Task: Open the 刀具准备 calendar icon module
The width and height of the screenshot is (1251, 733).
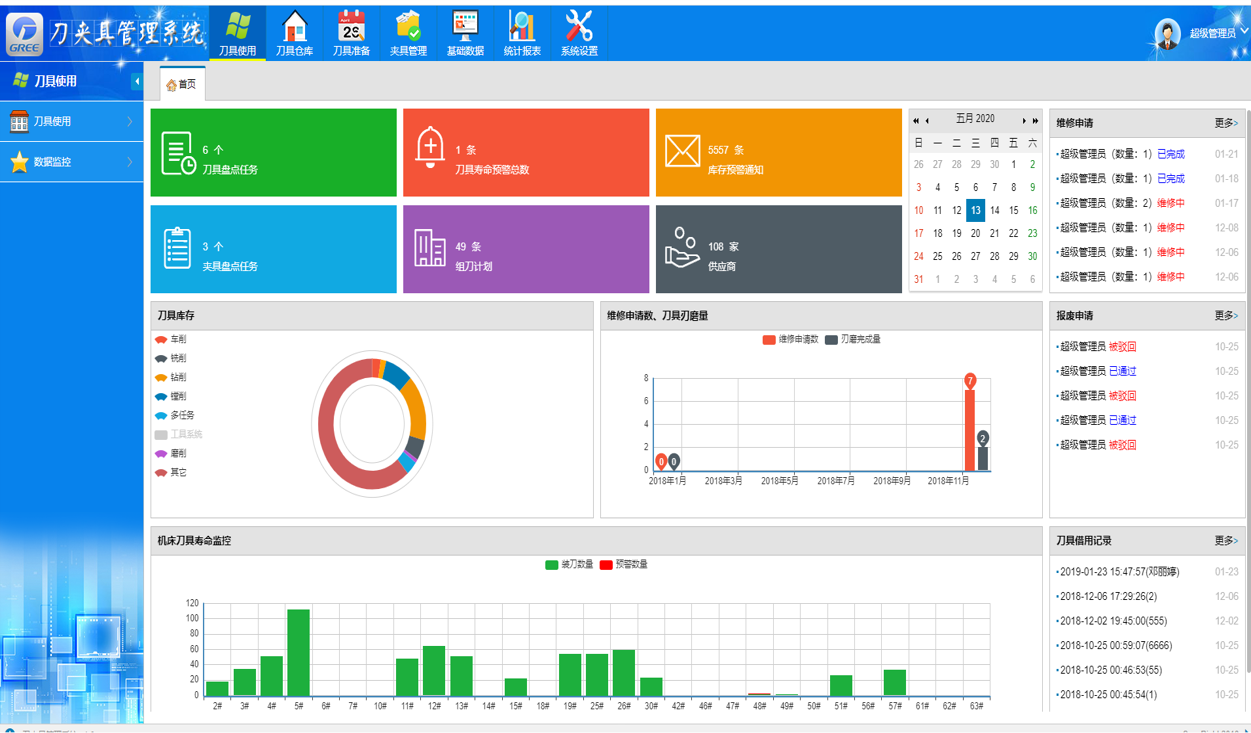Action: [x=351, y=33]
